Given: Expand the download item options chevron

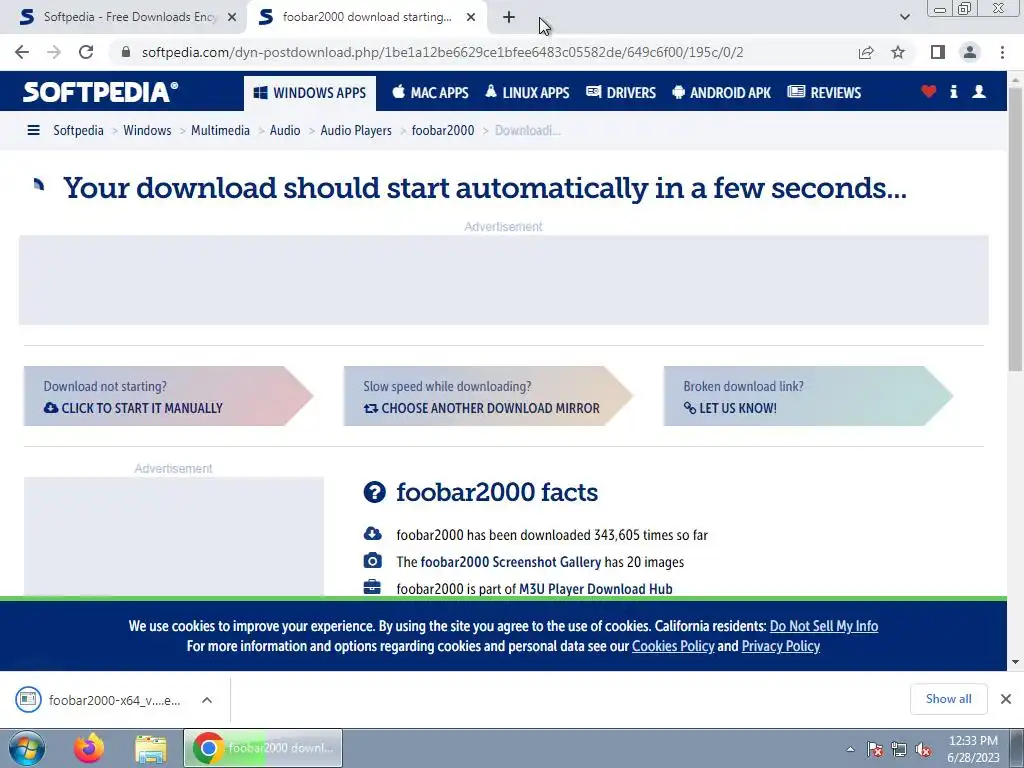Looking at the screenshot, I should click(207, 700).
